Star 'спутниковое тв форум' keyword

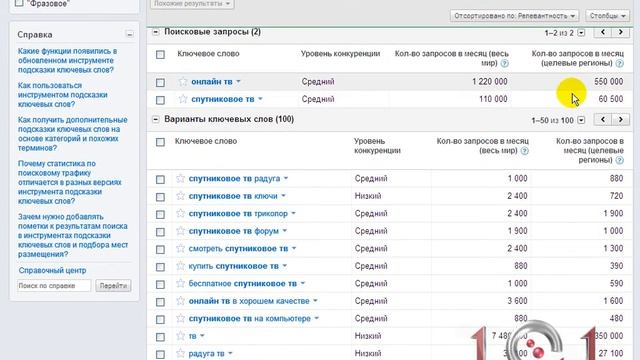180,231
